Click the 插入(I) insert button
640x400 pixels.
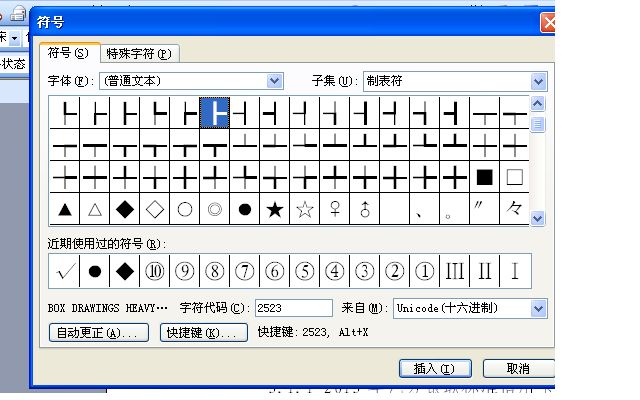[x=435, y=369]
